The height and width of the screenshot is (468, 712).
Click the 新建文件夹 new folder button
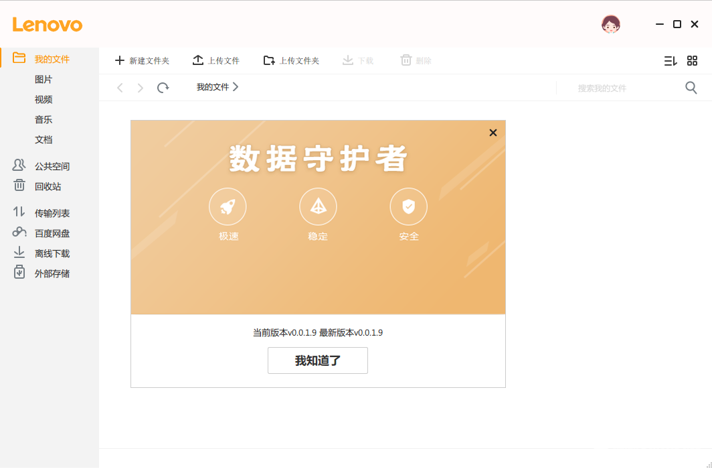coord(142,61)
